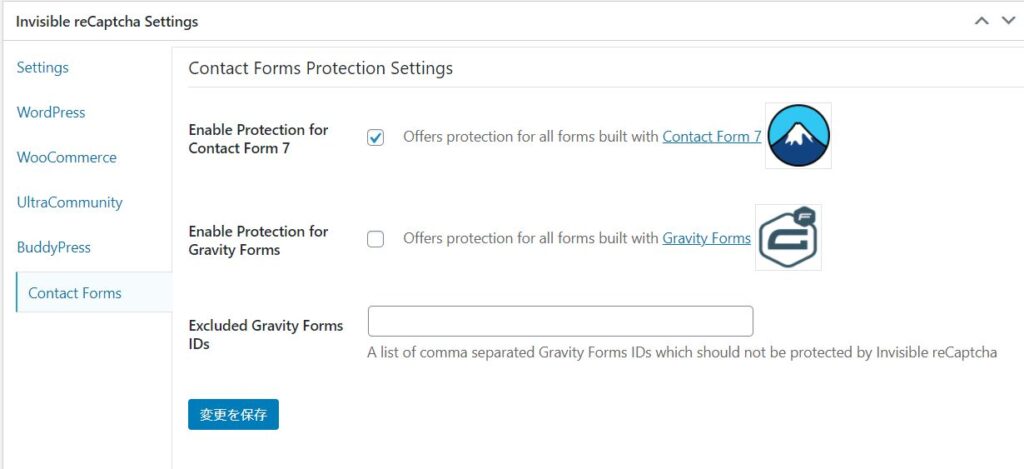Click the Invisible reCaptcha Settings panel title

click(107, 21)
